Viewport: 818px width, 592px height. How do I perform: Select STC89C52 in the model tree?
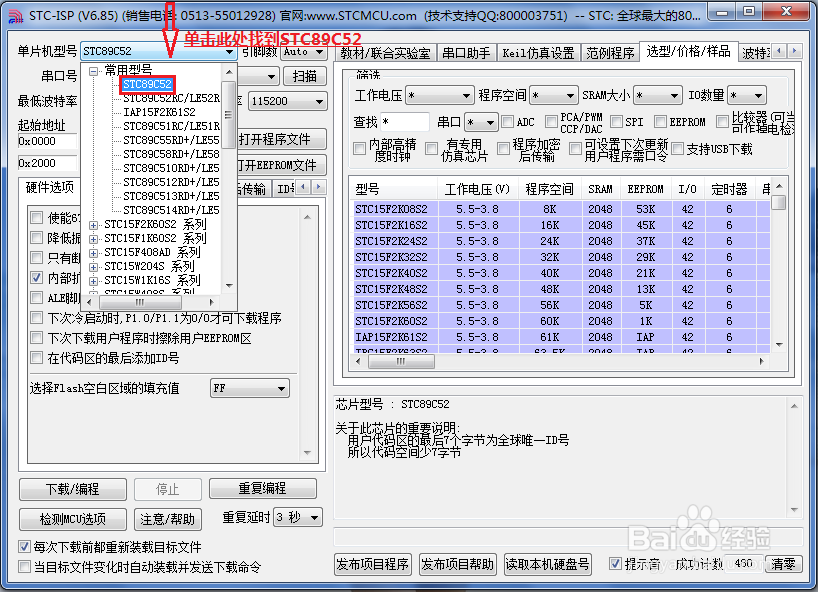click(146, 85)
